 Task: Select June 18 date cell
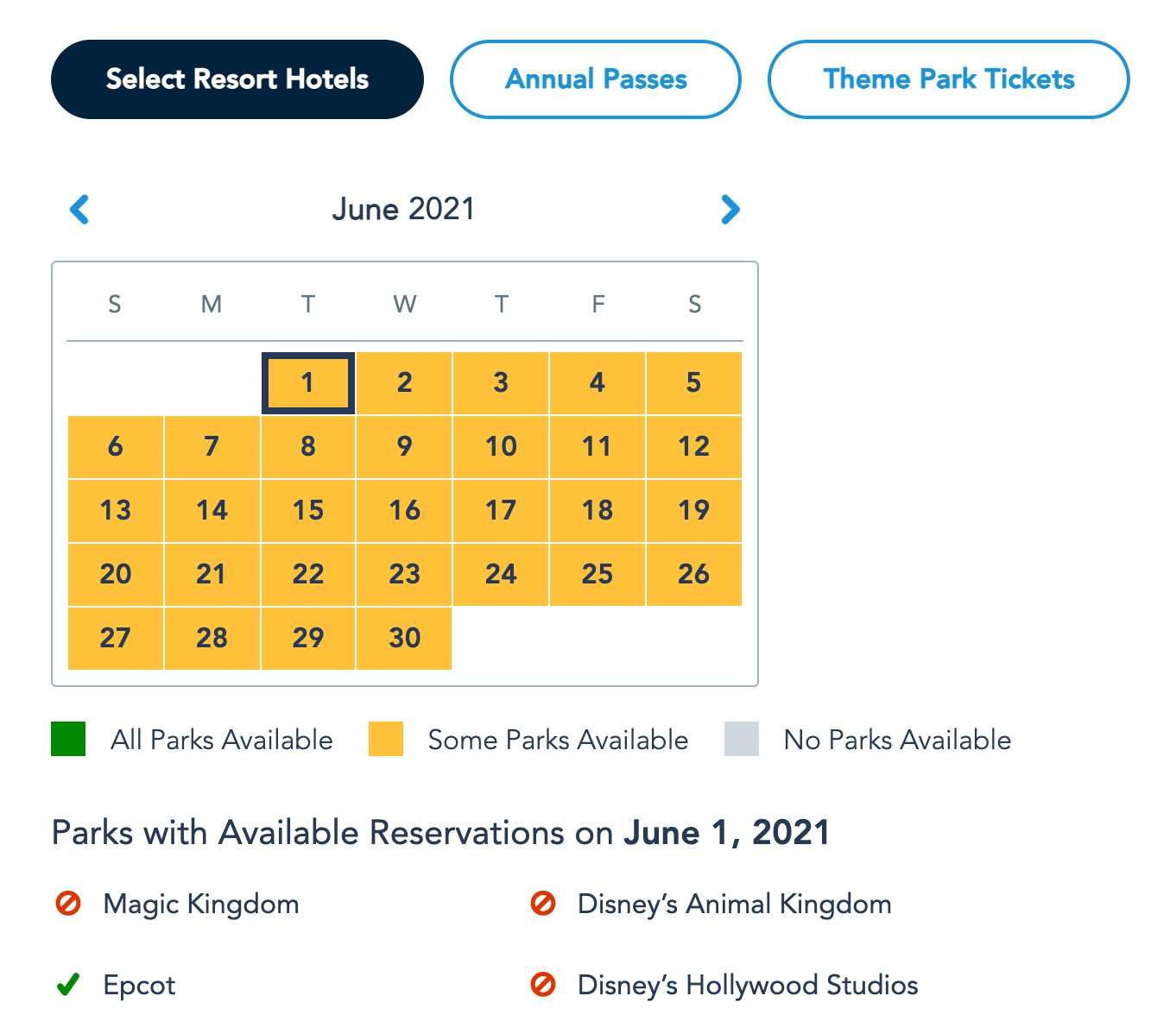(597, 511)
